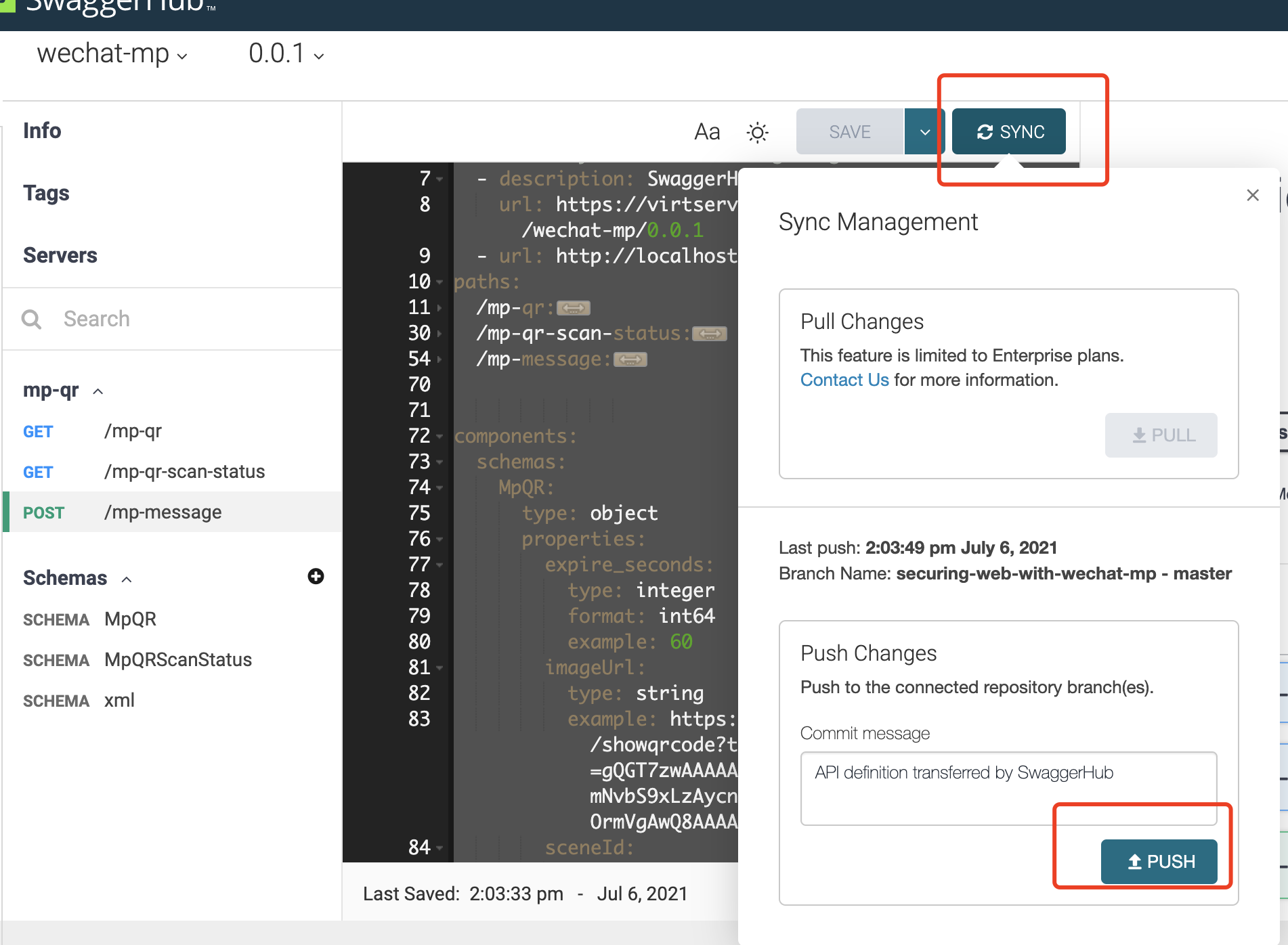This screenshot has width=1288, height=945.
Task: Click the fold marker after /mp-message:
Action: (630, 359)
